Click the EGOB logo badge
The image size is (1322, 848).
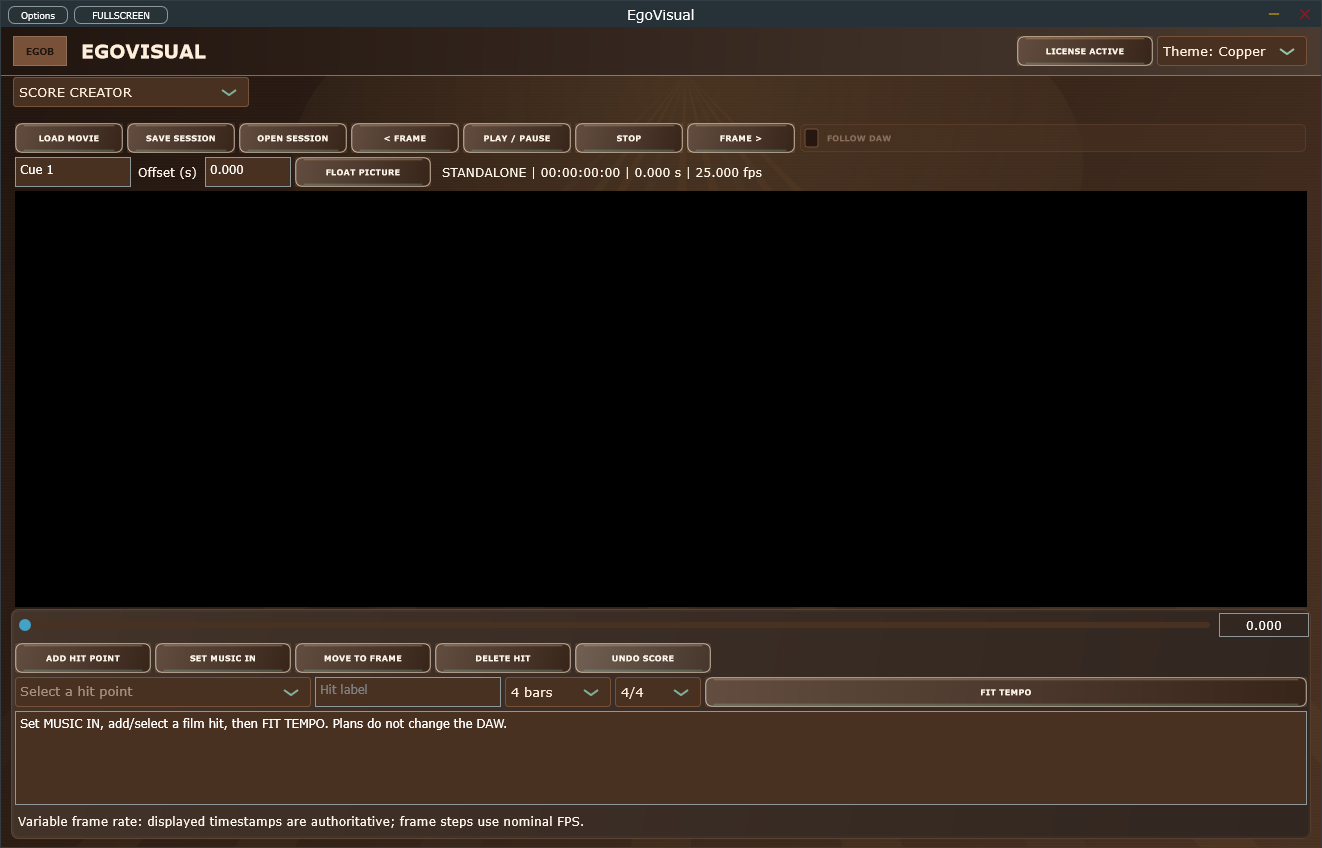point(40,51)
